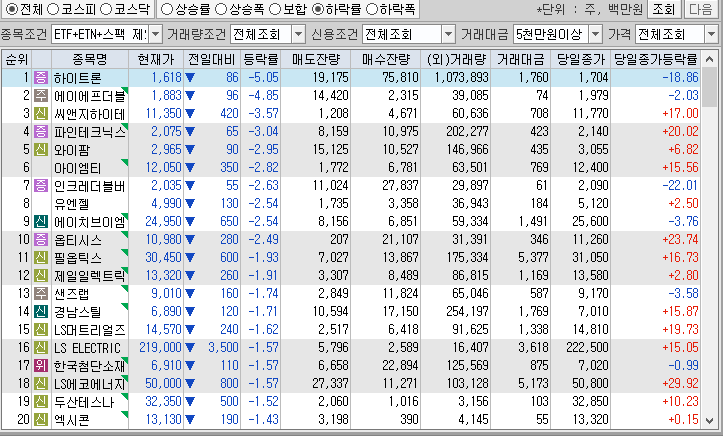Screen dimensions: 723x436
Task: Click the 신 badge icon for LS에코에너지
Action: (41, 383)
